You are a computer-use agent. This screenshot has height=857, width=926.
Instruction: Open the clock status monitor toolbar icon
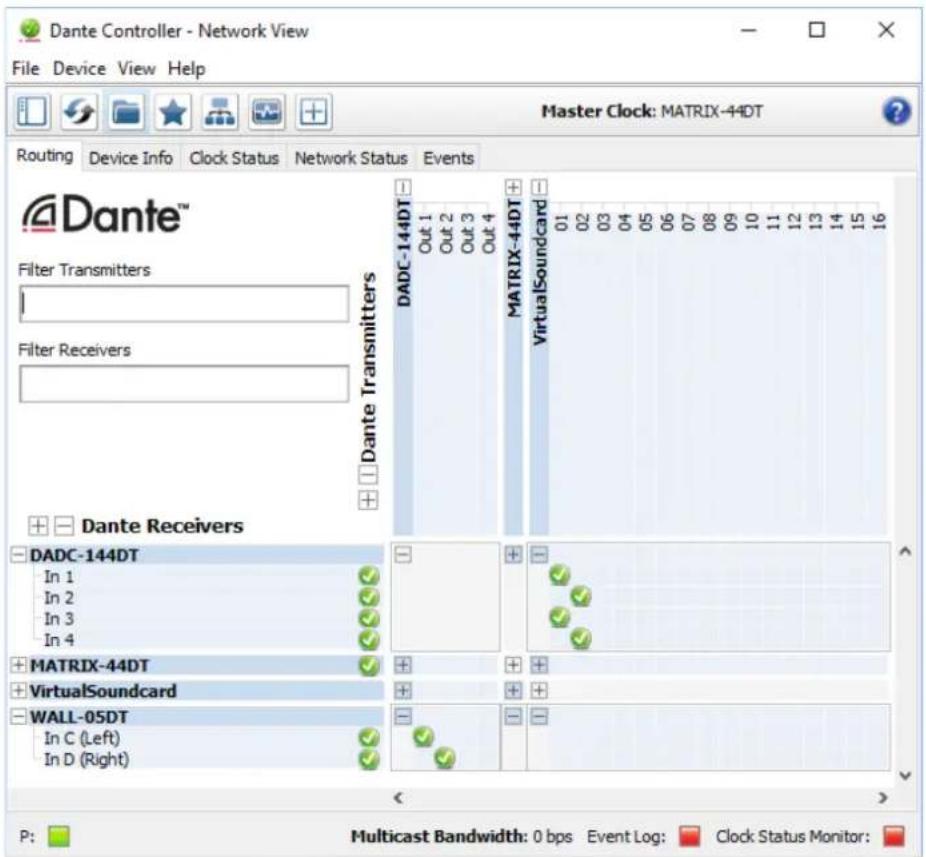(x=267, y=111)
